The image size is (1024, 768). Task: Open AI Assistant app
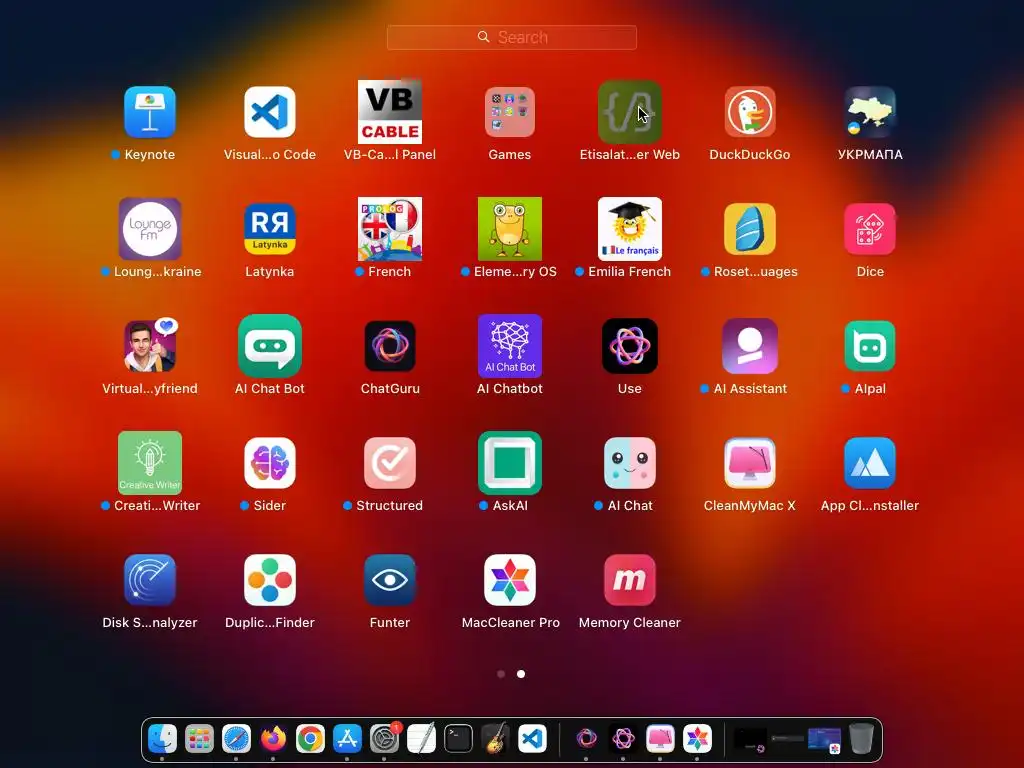750,346
